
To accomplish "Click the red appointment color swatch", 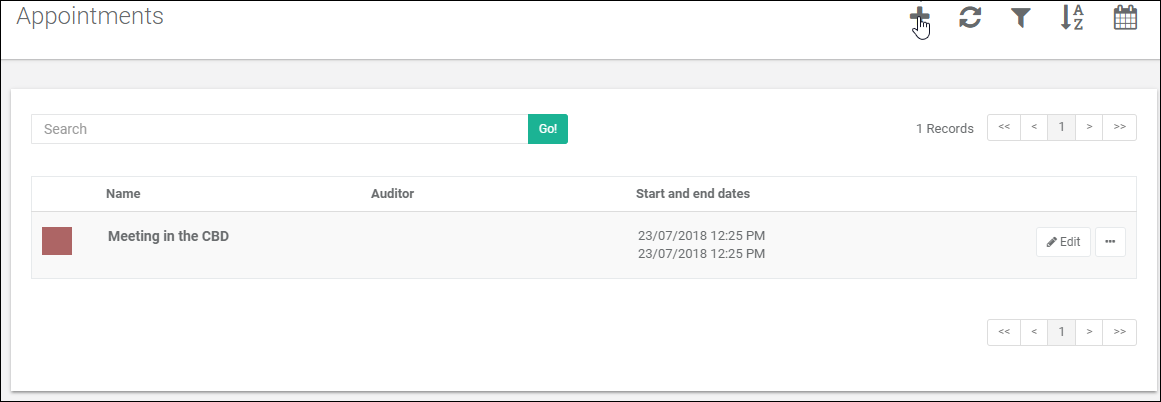I will point(57,241).
